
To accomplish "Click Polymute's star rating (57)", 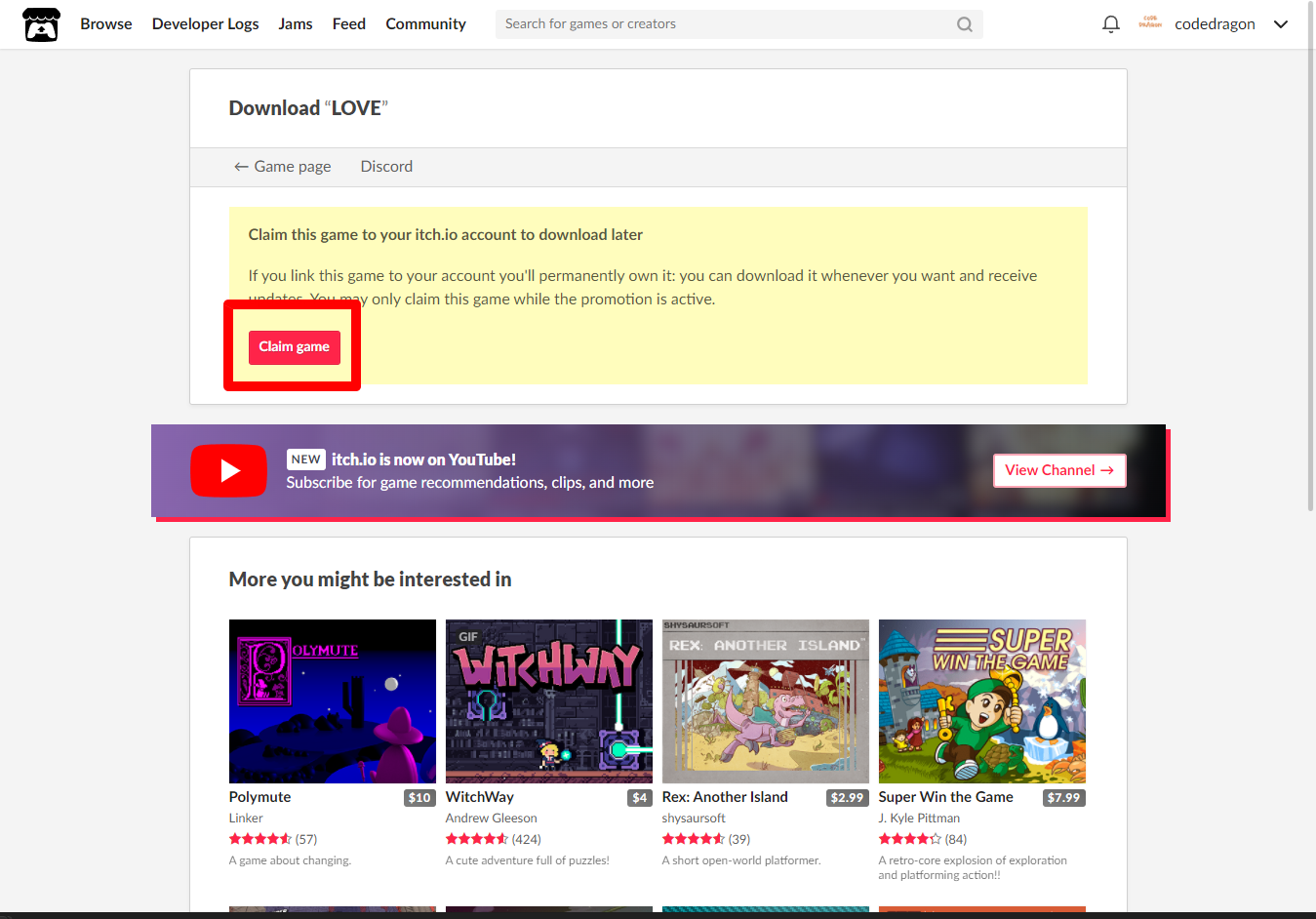I will point(273,839).
